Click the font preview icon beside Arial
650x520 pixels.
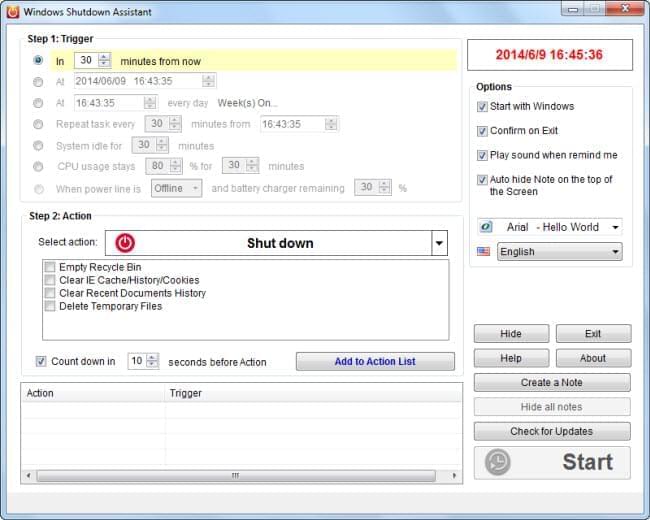(x=486, y=227)
